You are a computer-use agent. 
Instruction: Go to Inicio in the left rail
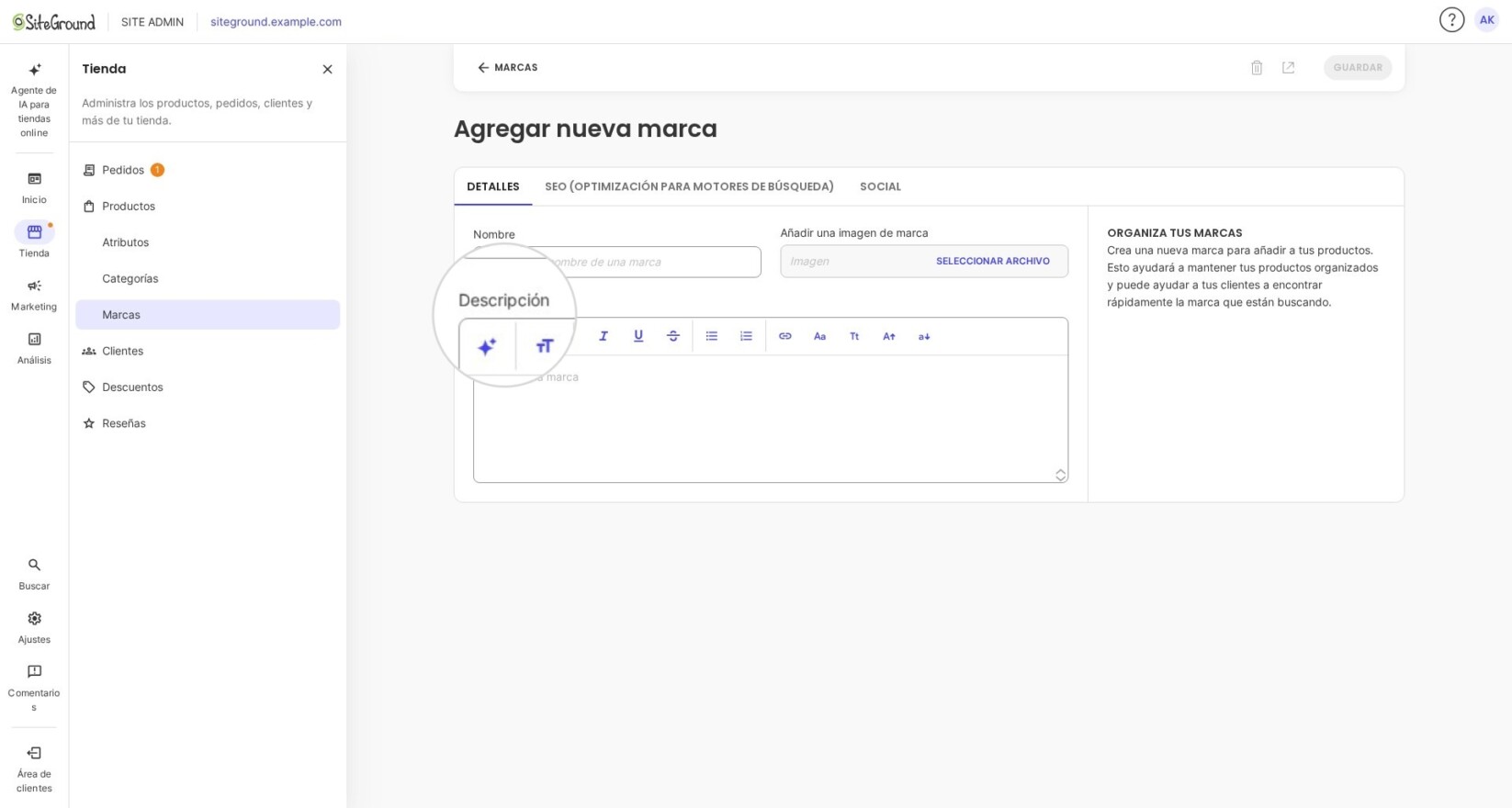[x=34, y=187]
